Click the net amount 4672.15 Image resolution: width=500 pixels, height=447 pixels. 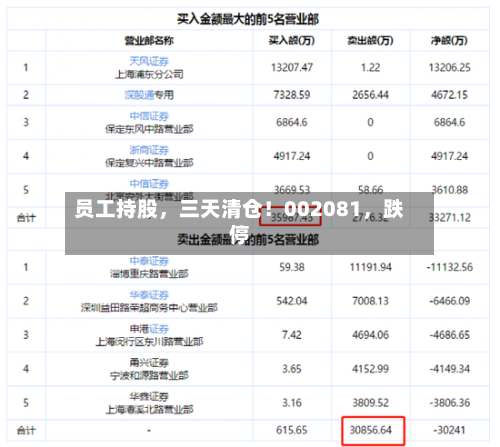pyautogui.click(x=449, y=95)
